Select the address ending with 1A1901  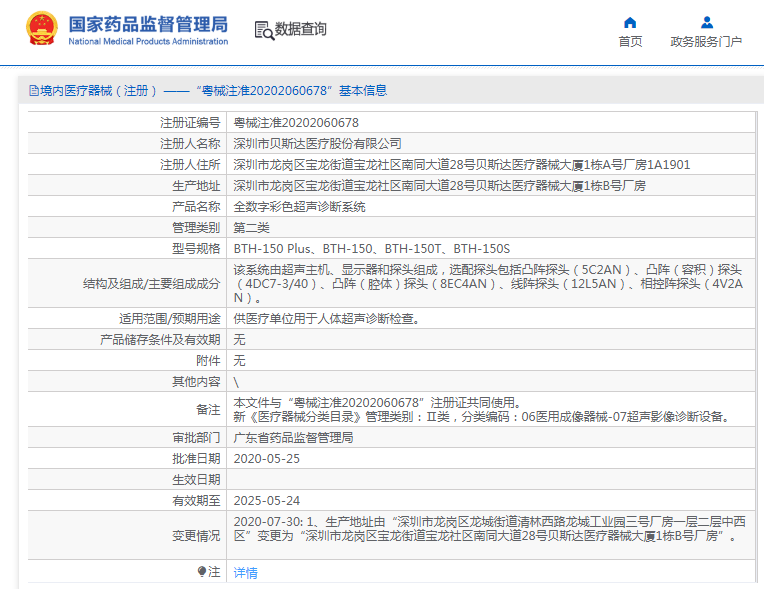click(462, 165)
